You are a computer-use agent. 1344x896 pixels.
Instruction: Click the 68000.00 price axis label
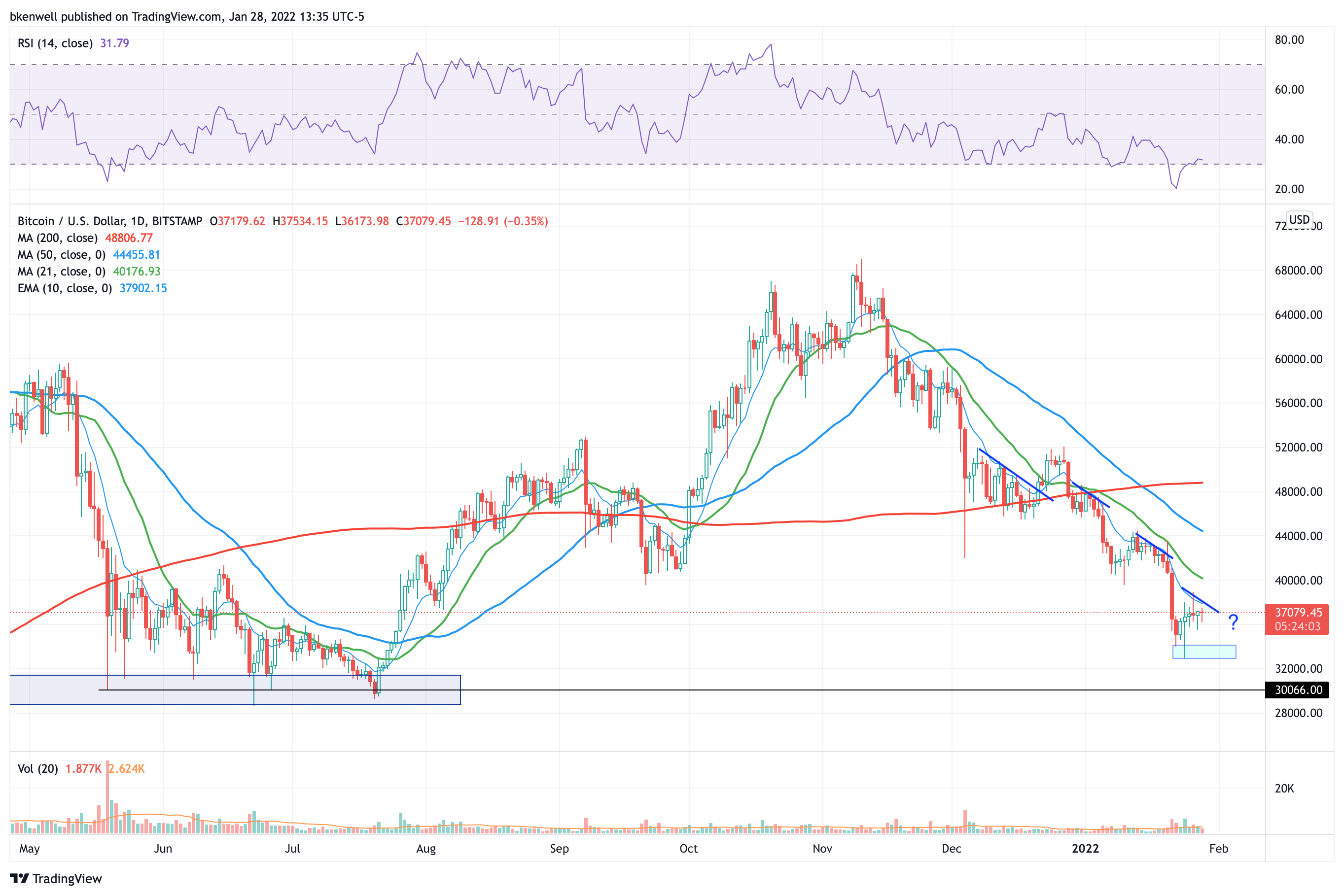(1298, 270)
